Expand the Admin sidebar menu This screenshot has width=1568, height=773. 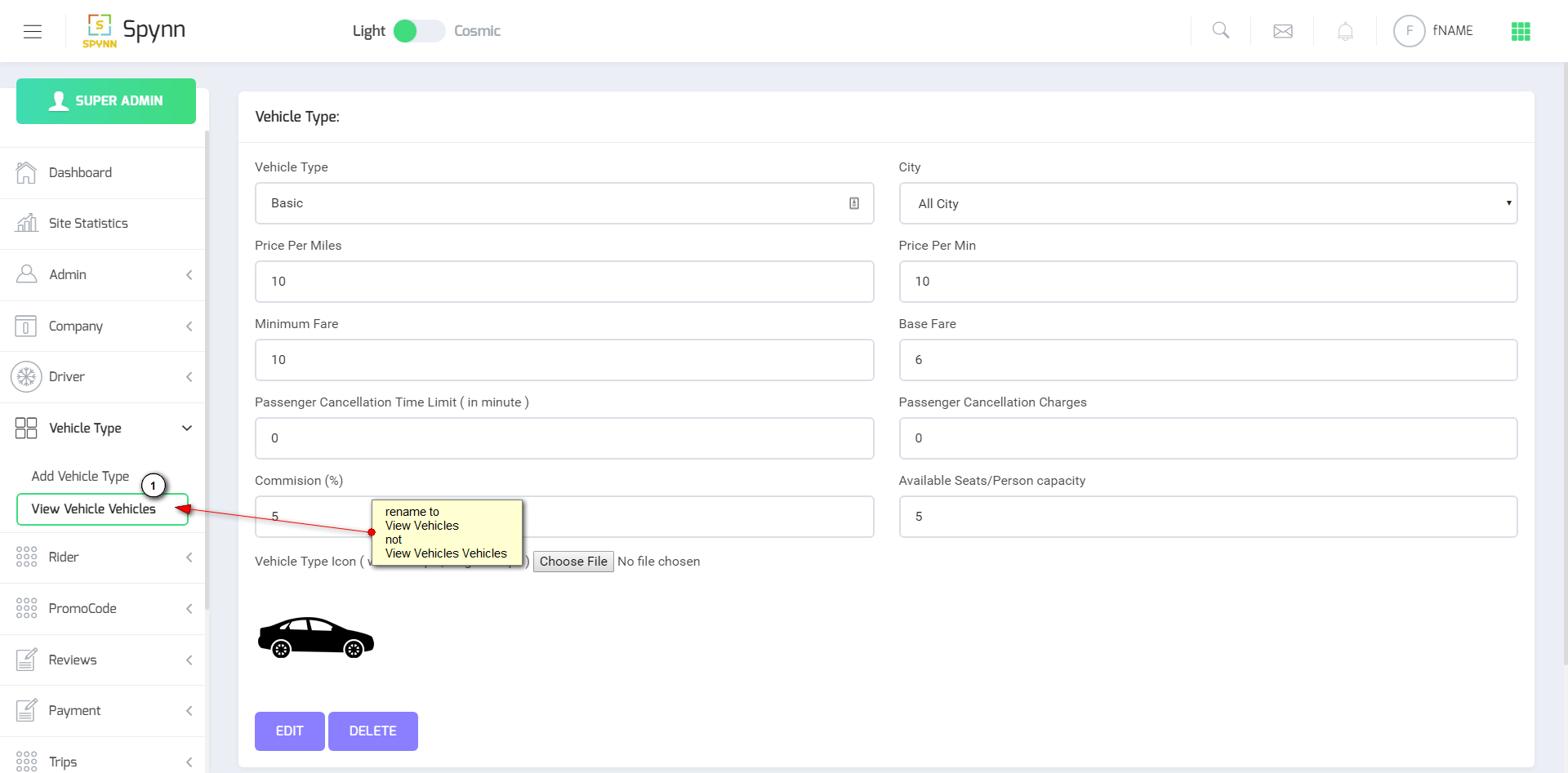[102, 274]
